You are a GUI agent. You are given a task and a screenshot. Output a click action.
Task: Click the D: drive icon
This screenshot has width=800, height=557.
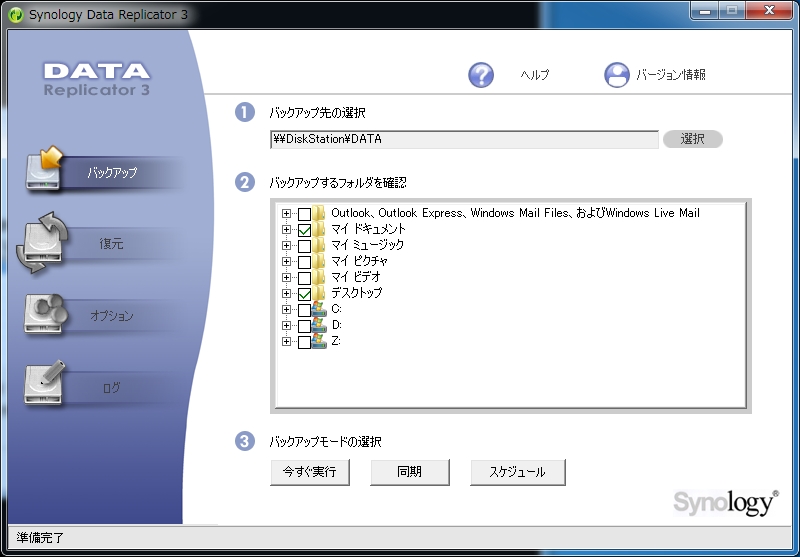click(319, 325)
